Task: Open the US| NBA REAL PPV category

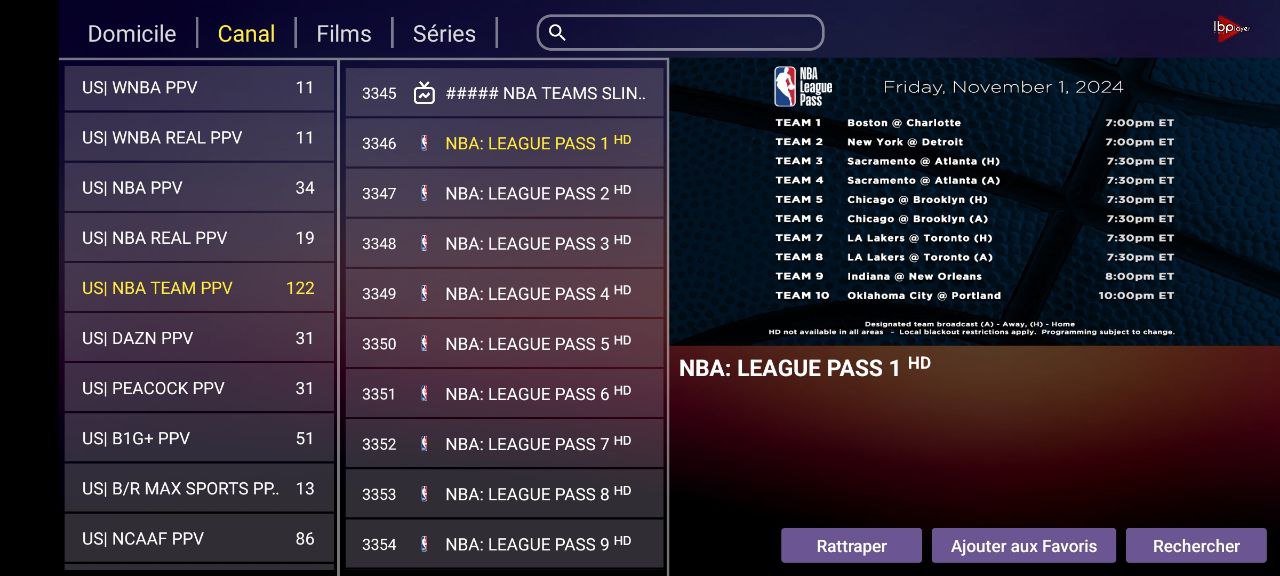Action: [x=199, y=238]
